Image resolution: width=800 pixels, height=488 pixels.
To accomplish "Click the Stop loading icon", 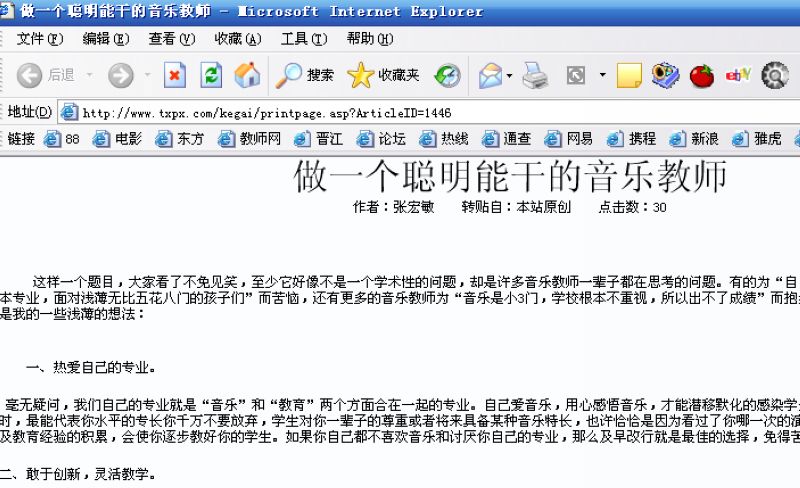I will [174, 76].
